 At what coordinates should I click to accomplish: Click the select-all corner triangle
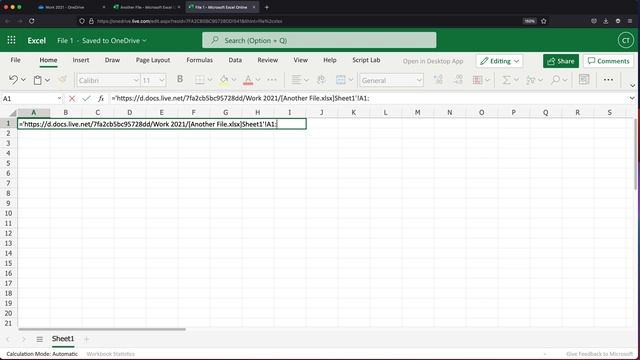click(13, 113)
